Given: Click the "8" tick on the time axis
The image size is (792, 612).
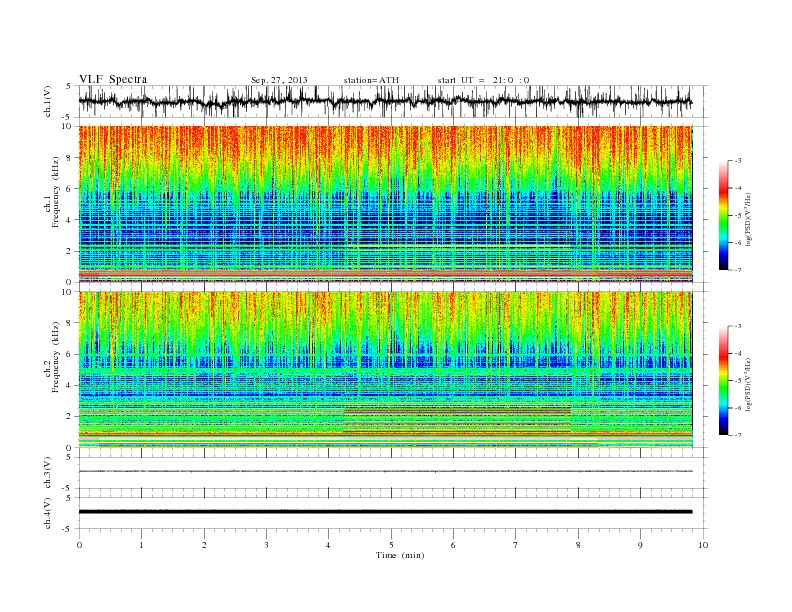Looking at the screenshot, I should pyautogui.click(x=578, y=545).
